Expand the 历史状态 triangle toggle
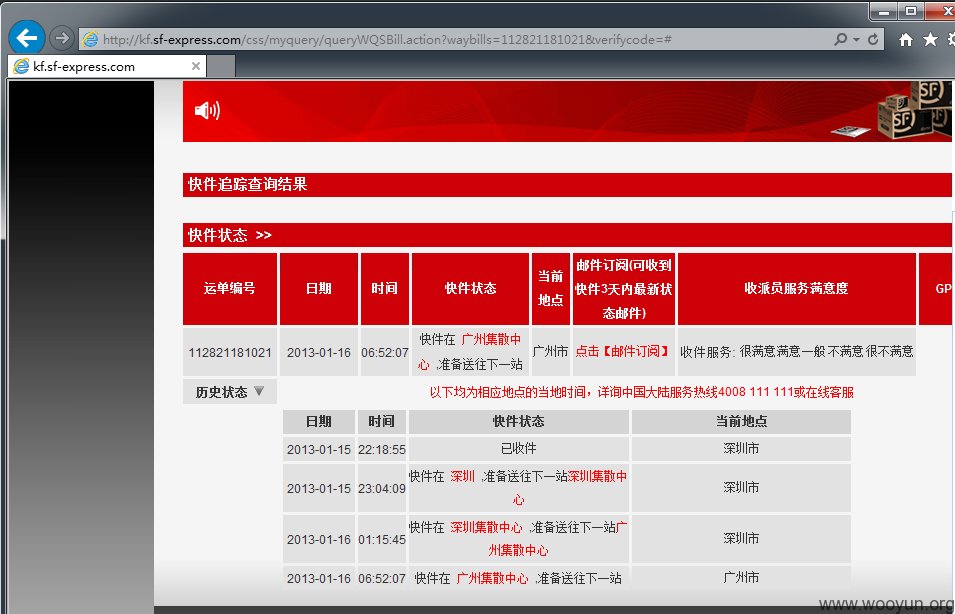 pos(259,390)
